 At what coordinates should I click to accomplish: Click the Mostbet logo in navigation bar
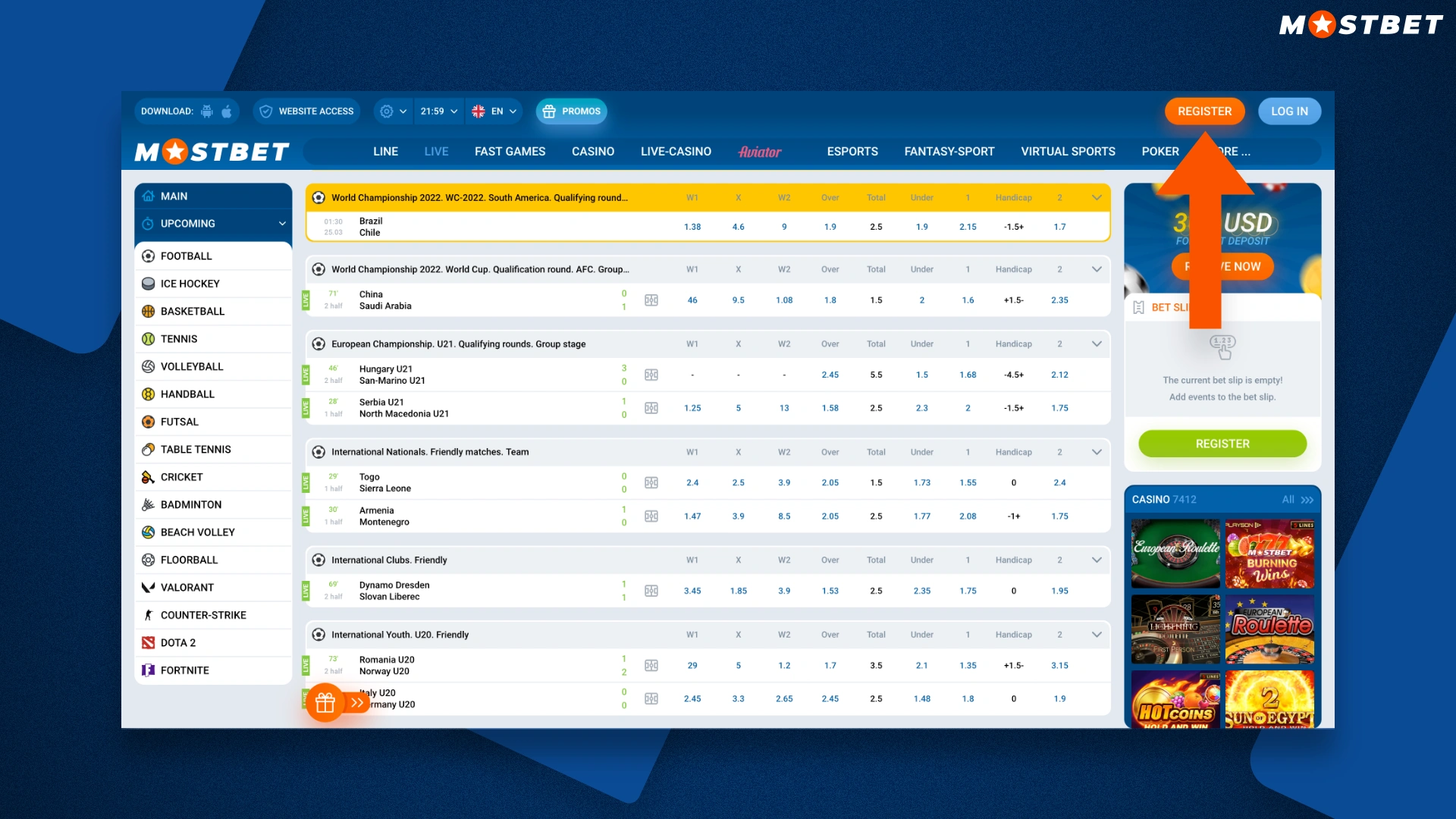point(212,152)
